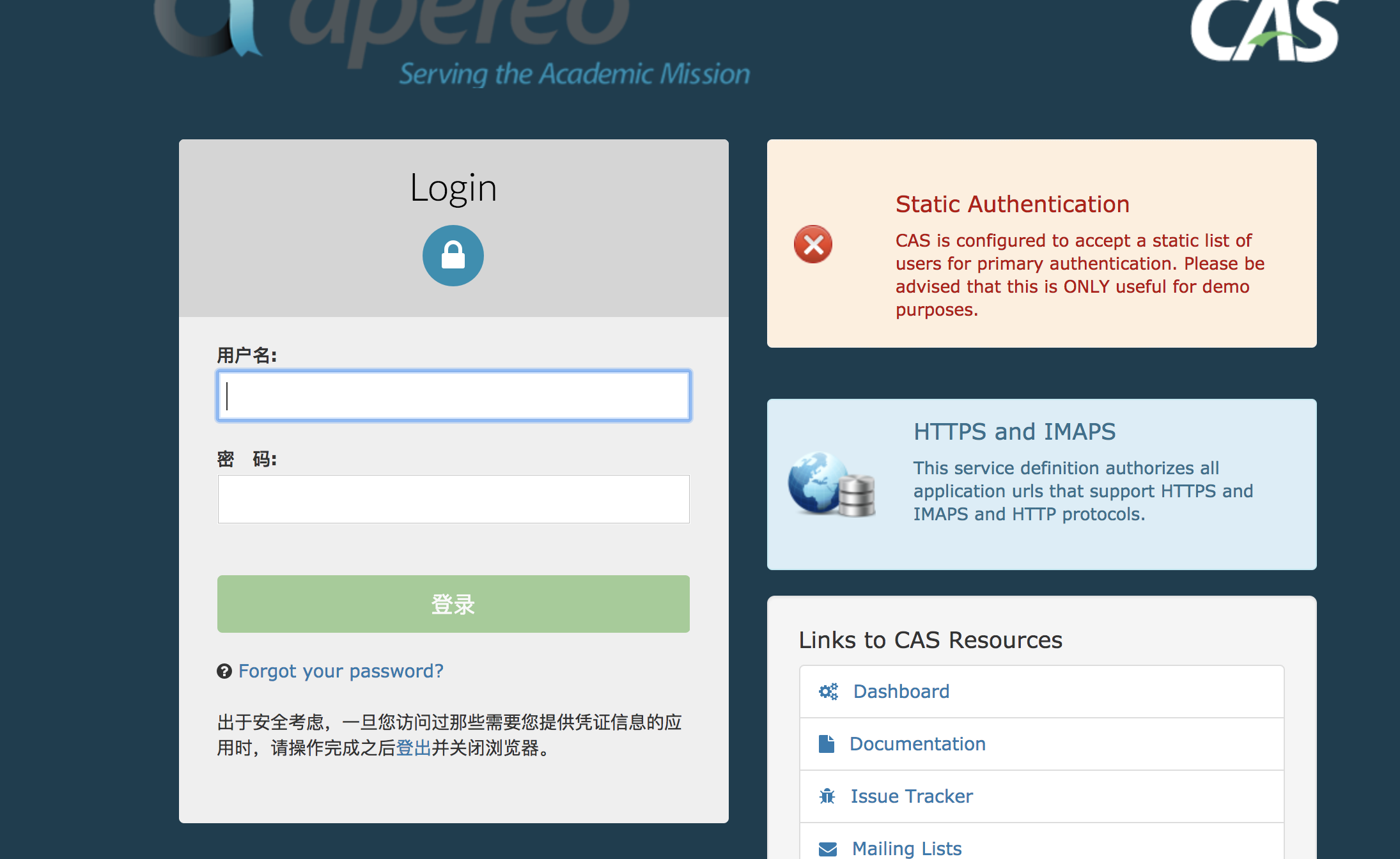Click the 密码 password input field
1400x859 pixels.
(x=453, y=499)
